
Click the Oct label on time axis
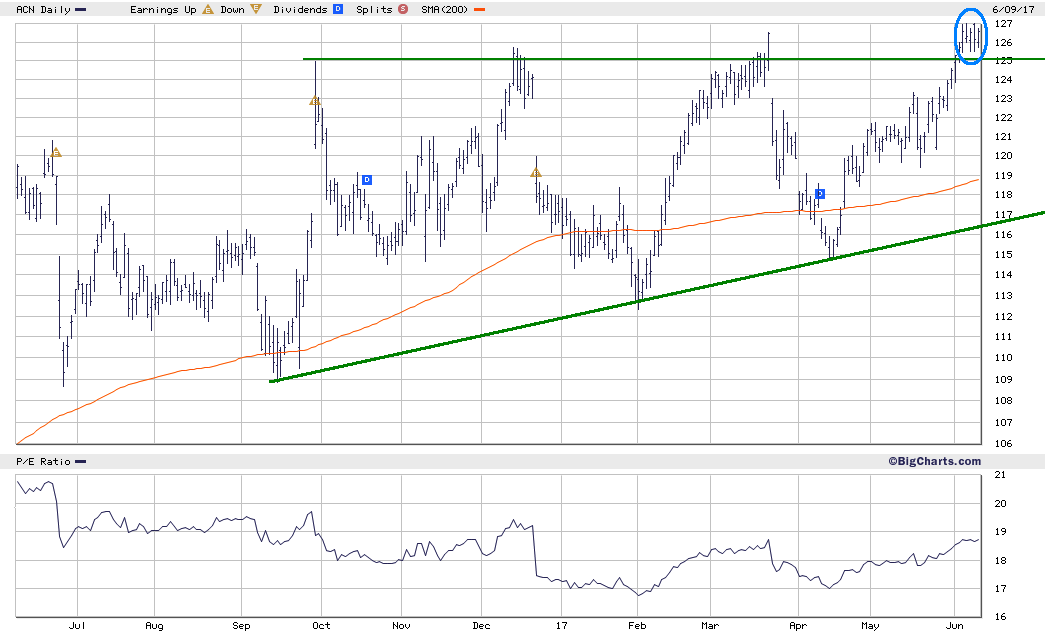point(321,626)
